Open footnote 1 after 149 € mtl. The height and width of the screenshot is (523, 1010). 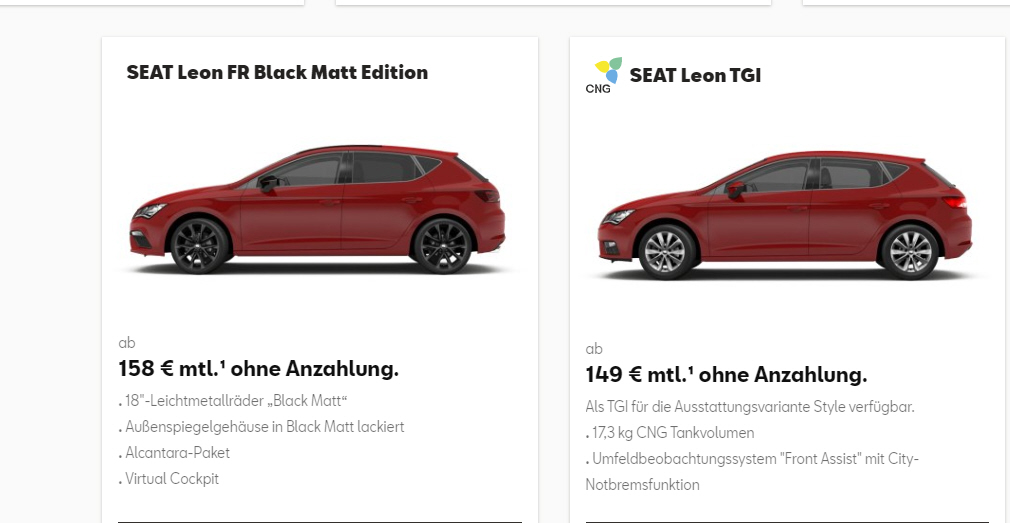[691, 370]
